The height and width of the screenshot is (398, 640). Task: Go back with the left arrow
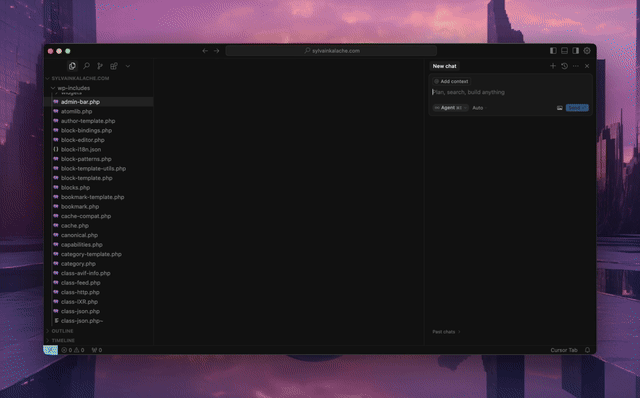(x=205, y=51)
